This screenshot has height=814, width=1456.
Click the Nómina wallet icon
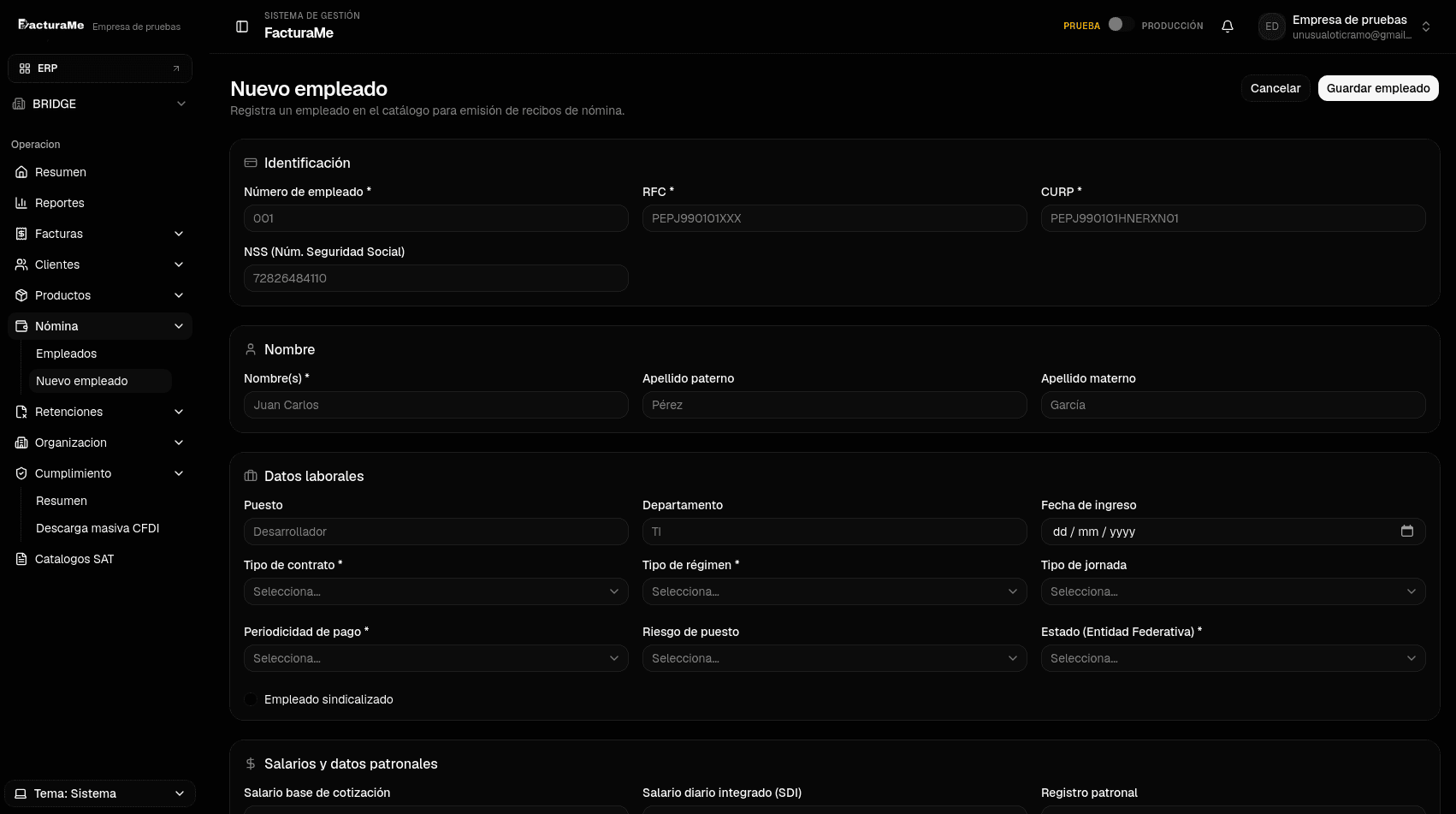pos(21,326)
